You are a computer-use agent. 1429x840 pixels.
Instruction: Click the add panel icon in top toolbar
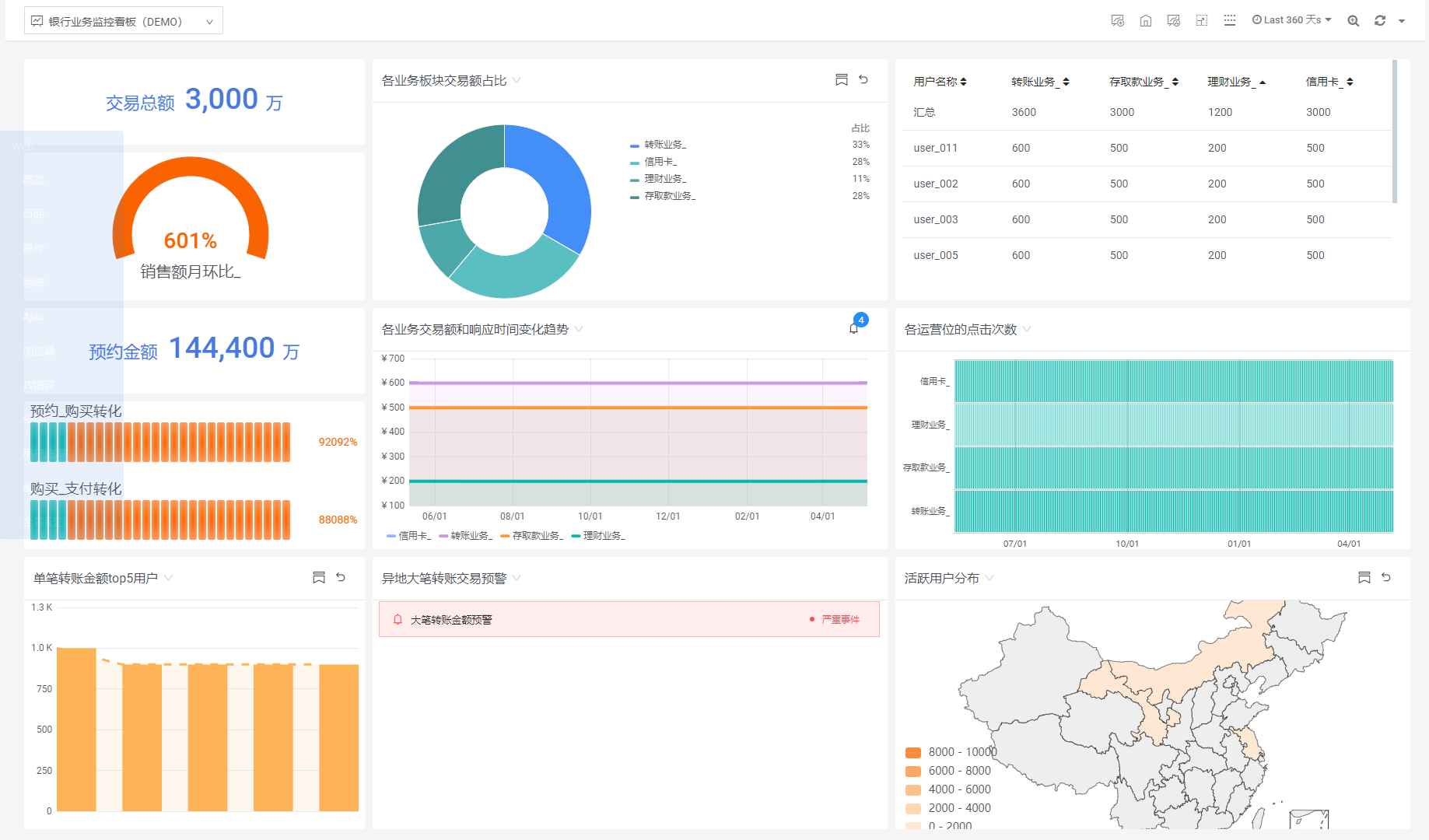1117,21
